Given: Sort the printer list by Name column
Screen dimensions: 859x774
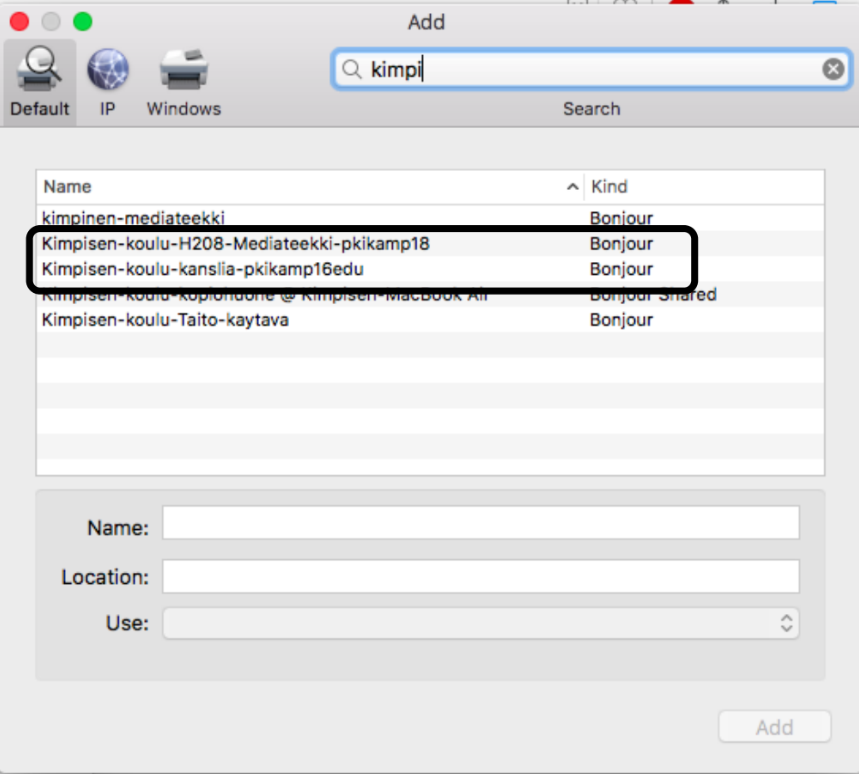Looking at the screenshot, I should click(300, 187).
